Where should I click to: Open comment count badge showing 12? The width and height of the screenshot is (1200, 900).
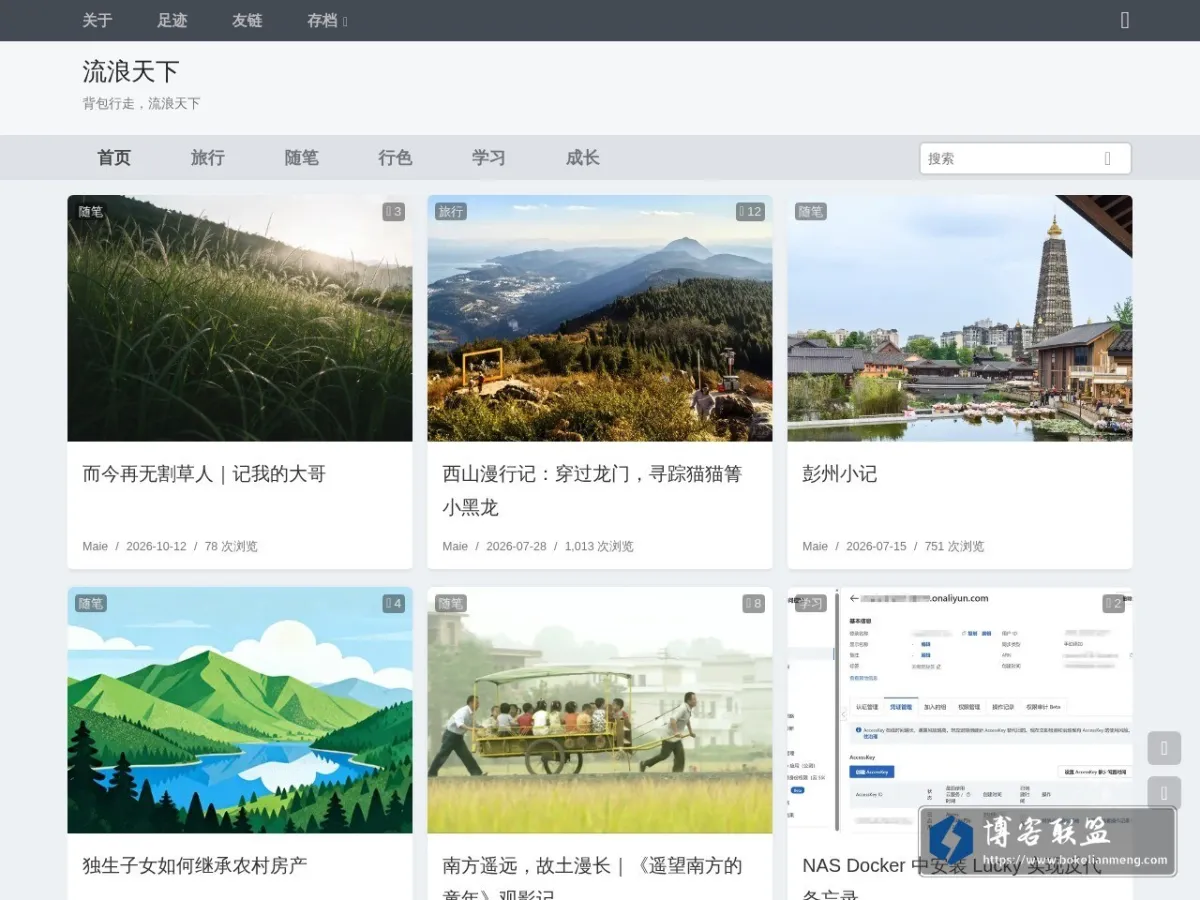[x=750, y=212]
